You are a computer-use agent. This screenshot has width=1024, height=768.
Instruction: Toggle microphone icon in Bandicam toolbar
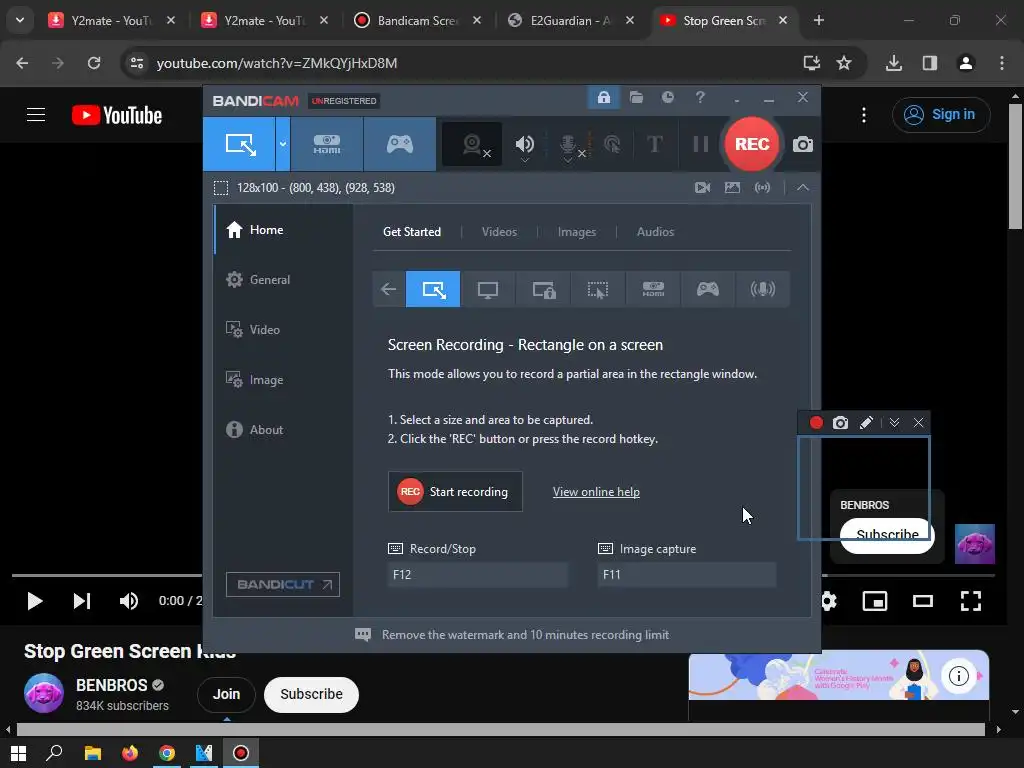(568, 144)
